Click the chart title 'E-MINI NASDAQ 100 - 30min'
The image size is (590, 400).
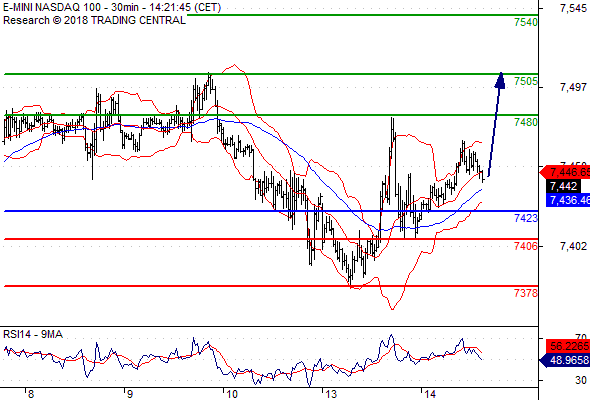(71, 7)
